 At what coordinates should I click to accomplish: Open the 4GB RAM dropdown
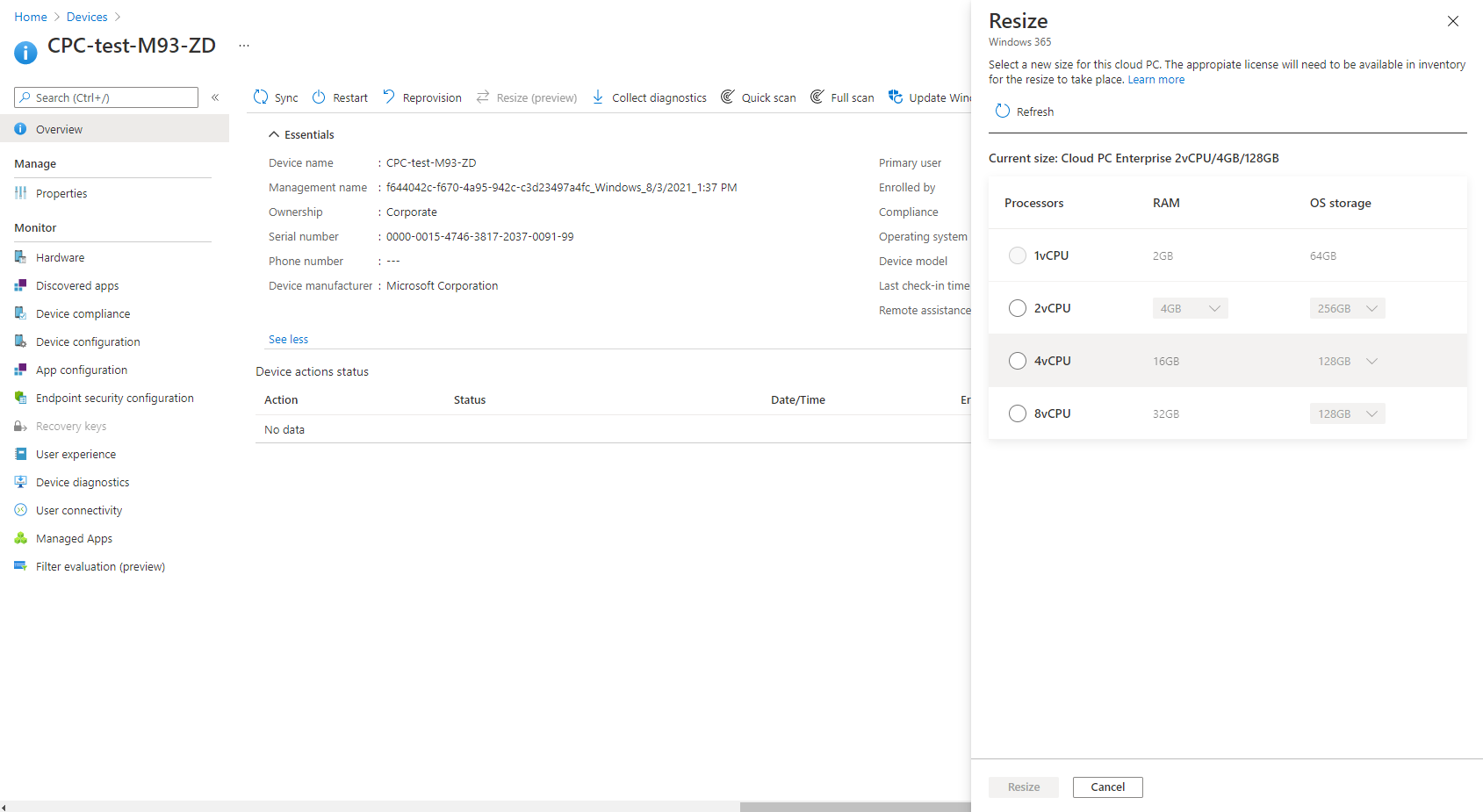pos(1190,308)
